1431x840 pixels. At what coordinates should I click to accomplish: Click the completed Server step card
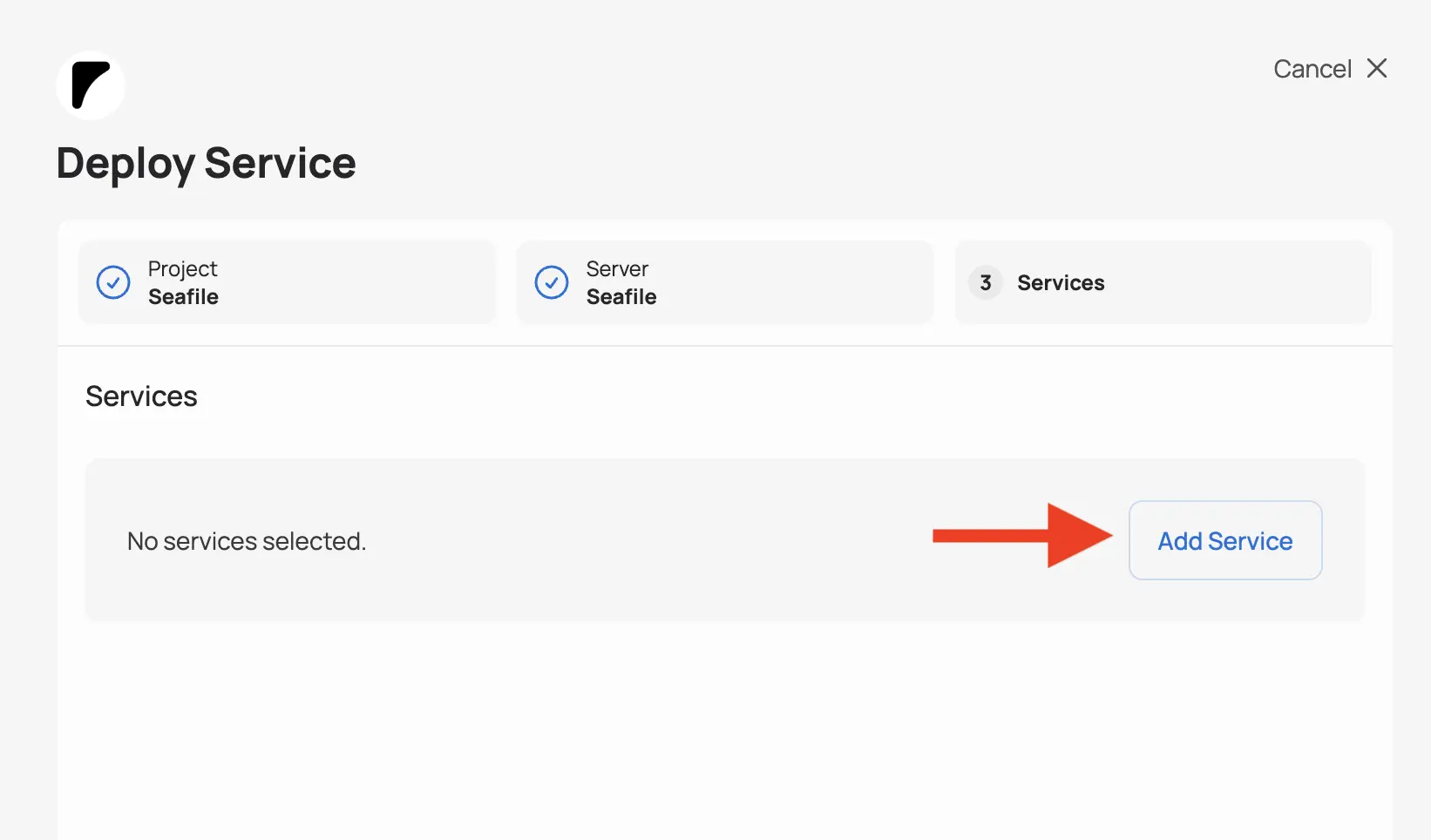725,281
